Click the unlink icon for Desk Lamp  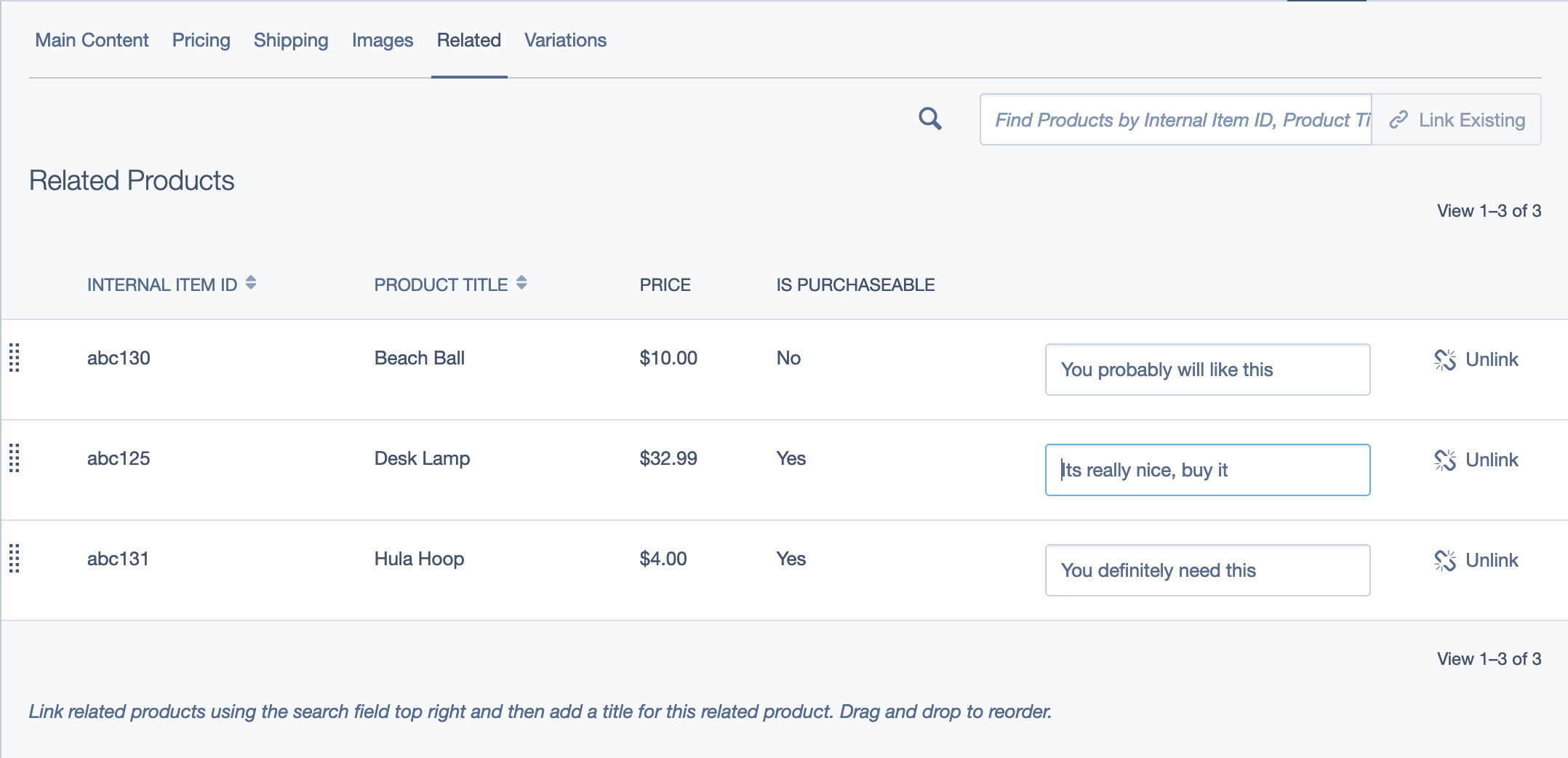(1444, 460)
